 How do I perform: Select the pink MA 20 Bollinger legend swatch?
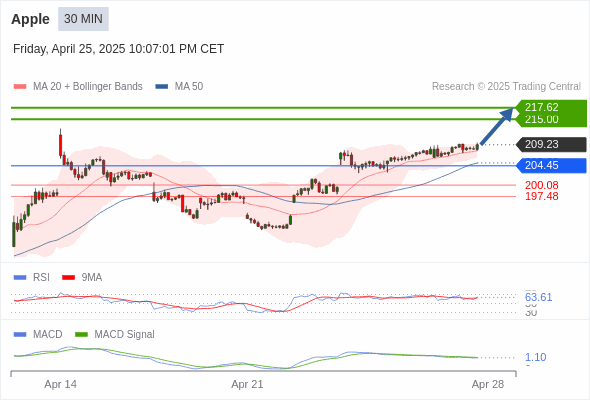(20, 87)
